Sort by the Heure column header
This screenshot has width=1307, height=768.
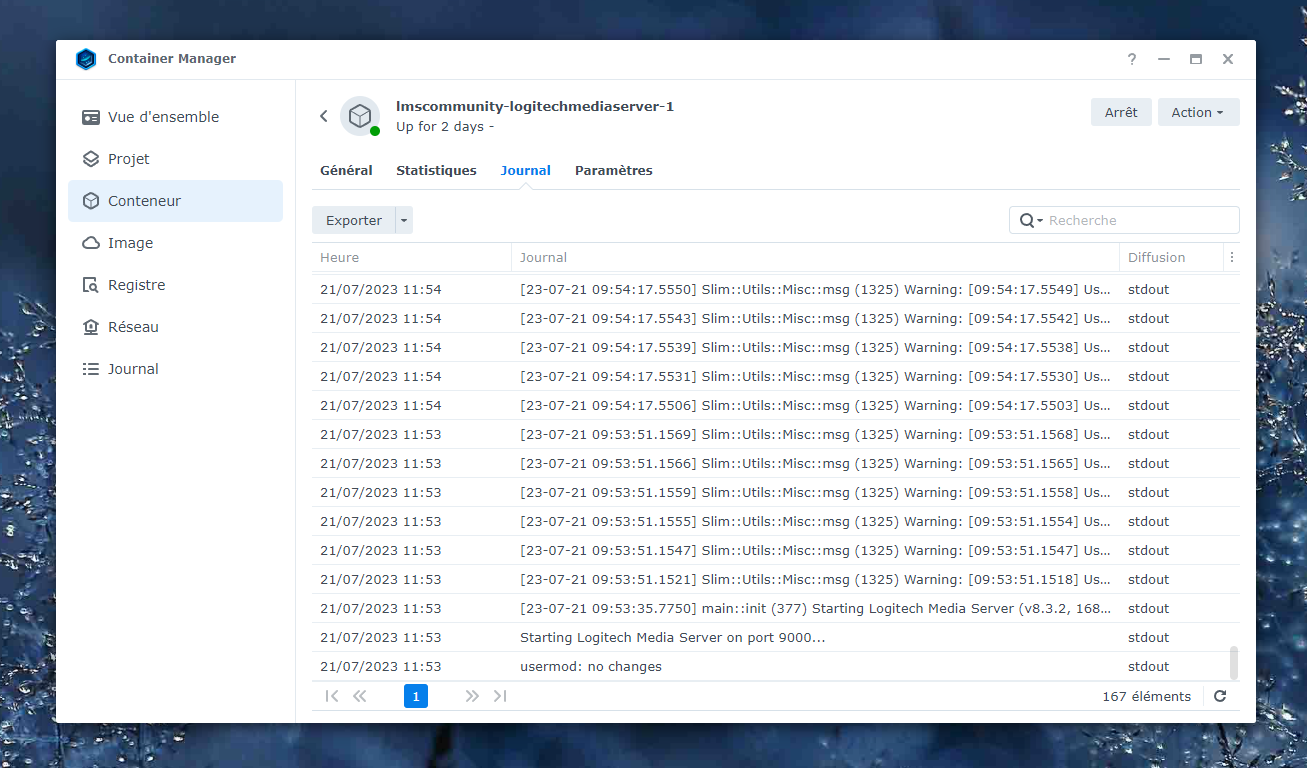[x=411, y=257]
